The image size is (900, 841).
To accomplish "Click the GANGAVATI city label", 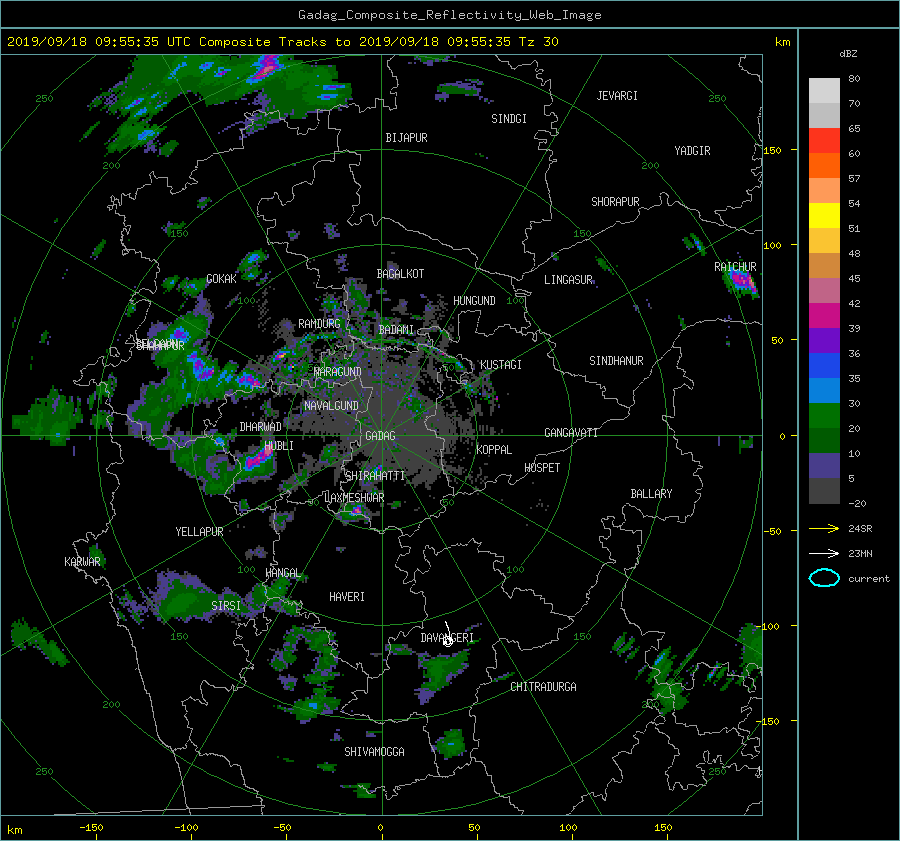I will [x=571, y=432].
